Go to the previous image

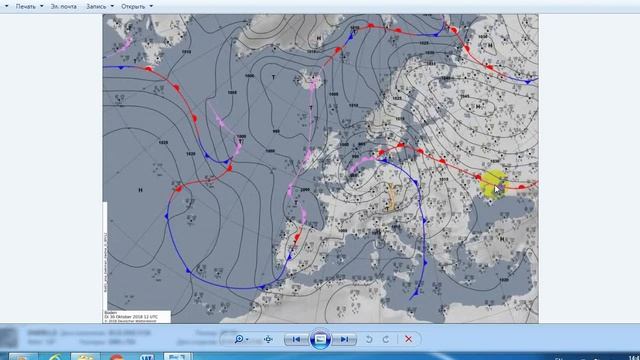tap(296, 339)
